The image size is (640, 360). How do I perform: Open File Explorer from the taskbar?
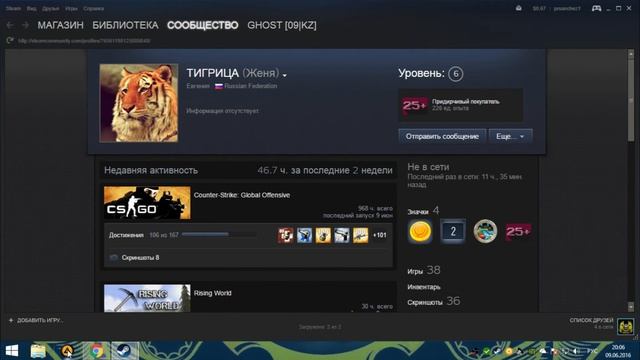[x=38, y=351]
